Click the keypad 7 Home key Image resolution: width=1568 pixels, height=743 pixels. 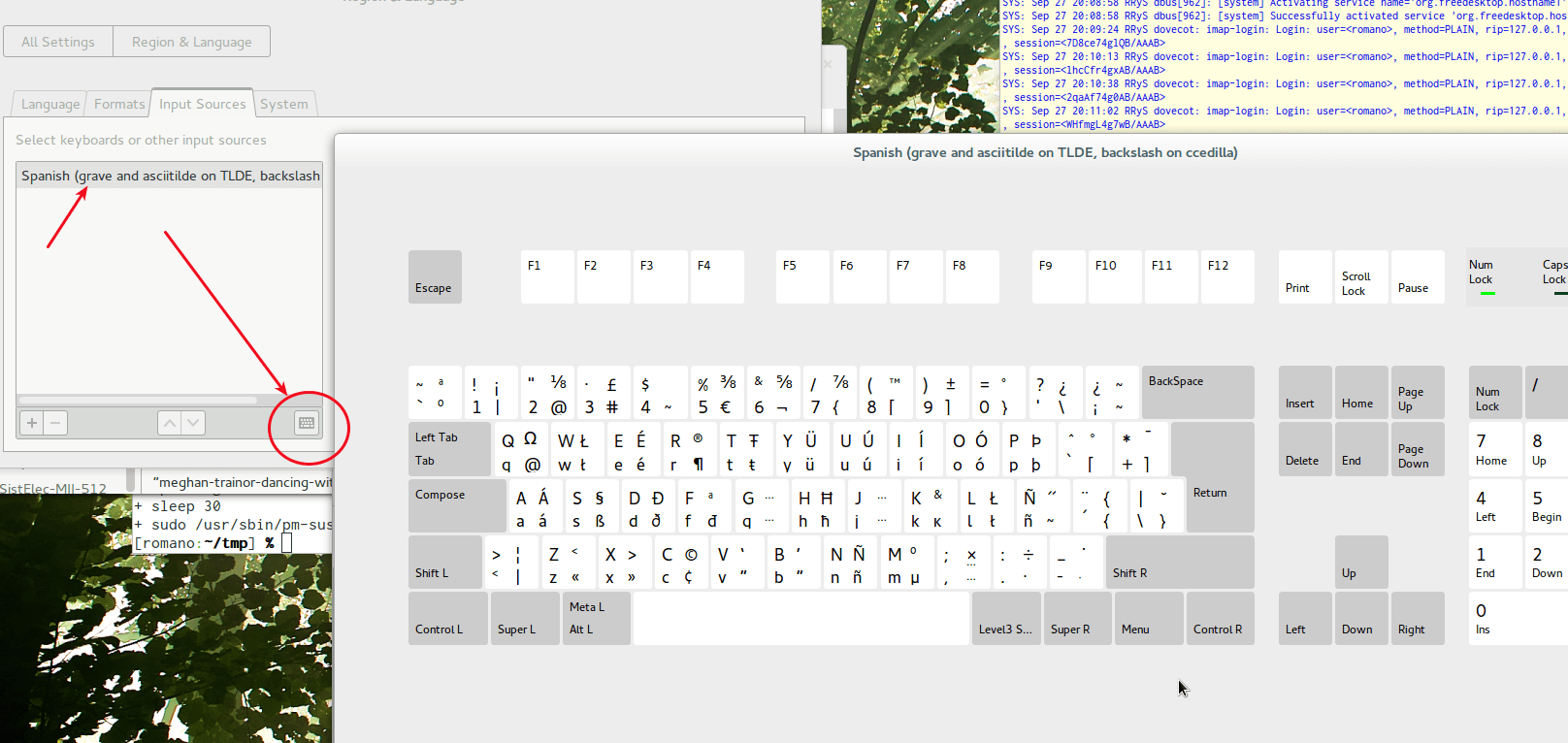point(1495,448)
